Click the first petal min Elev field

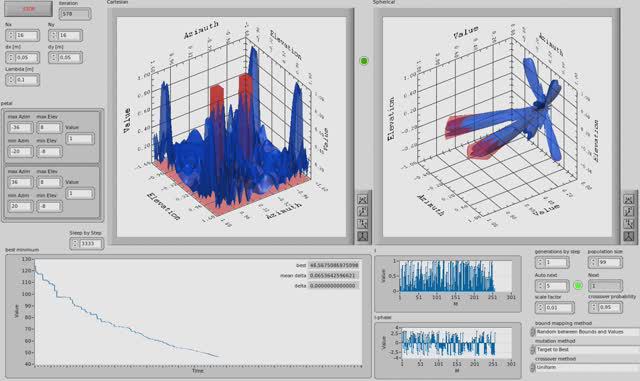[49, 152]
